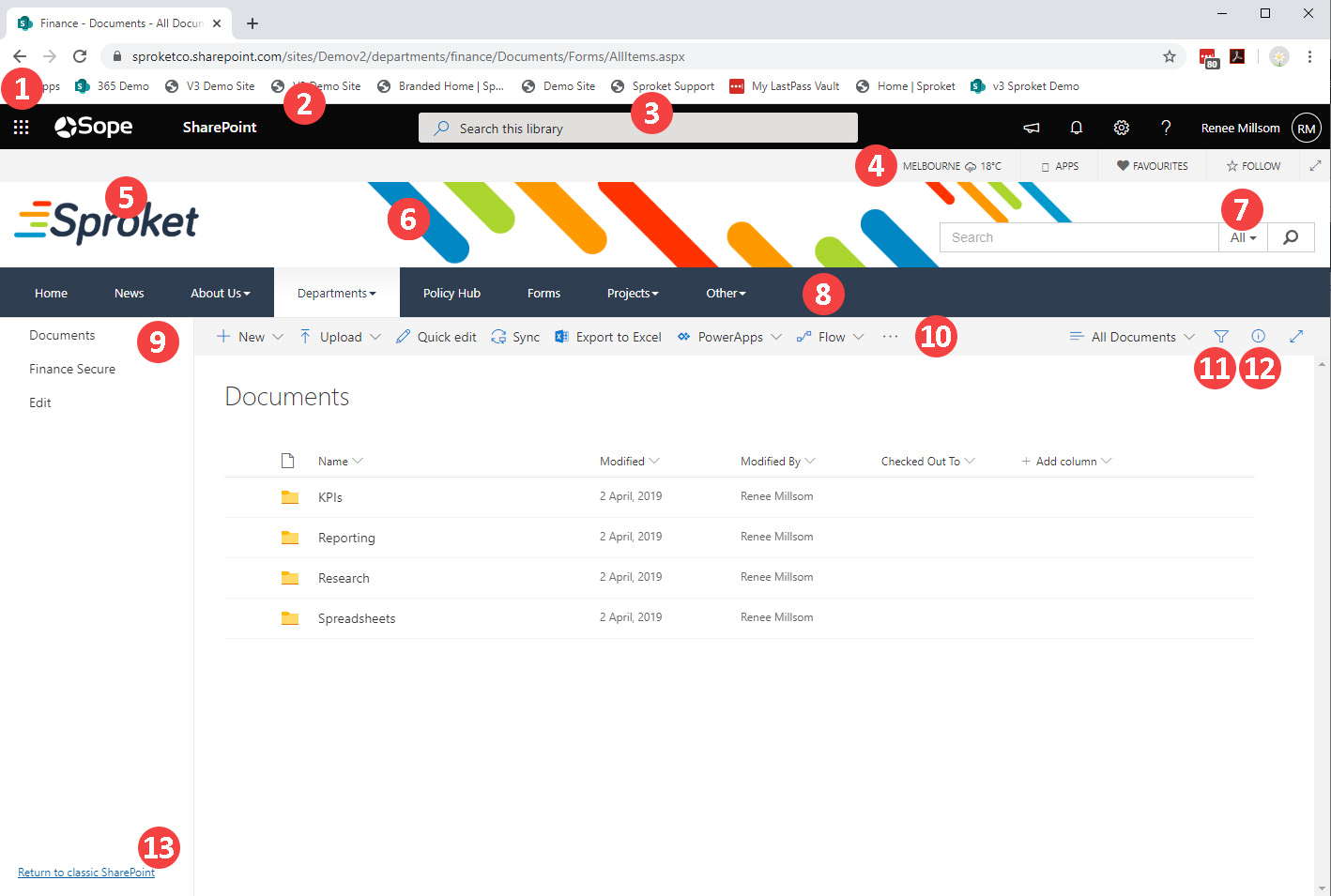Expand the All Documents view dropdown
The height and width of the screenshot is (896, 1331).
coord(1133,337)
